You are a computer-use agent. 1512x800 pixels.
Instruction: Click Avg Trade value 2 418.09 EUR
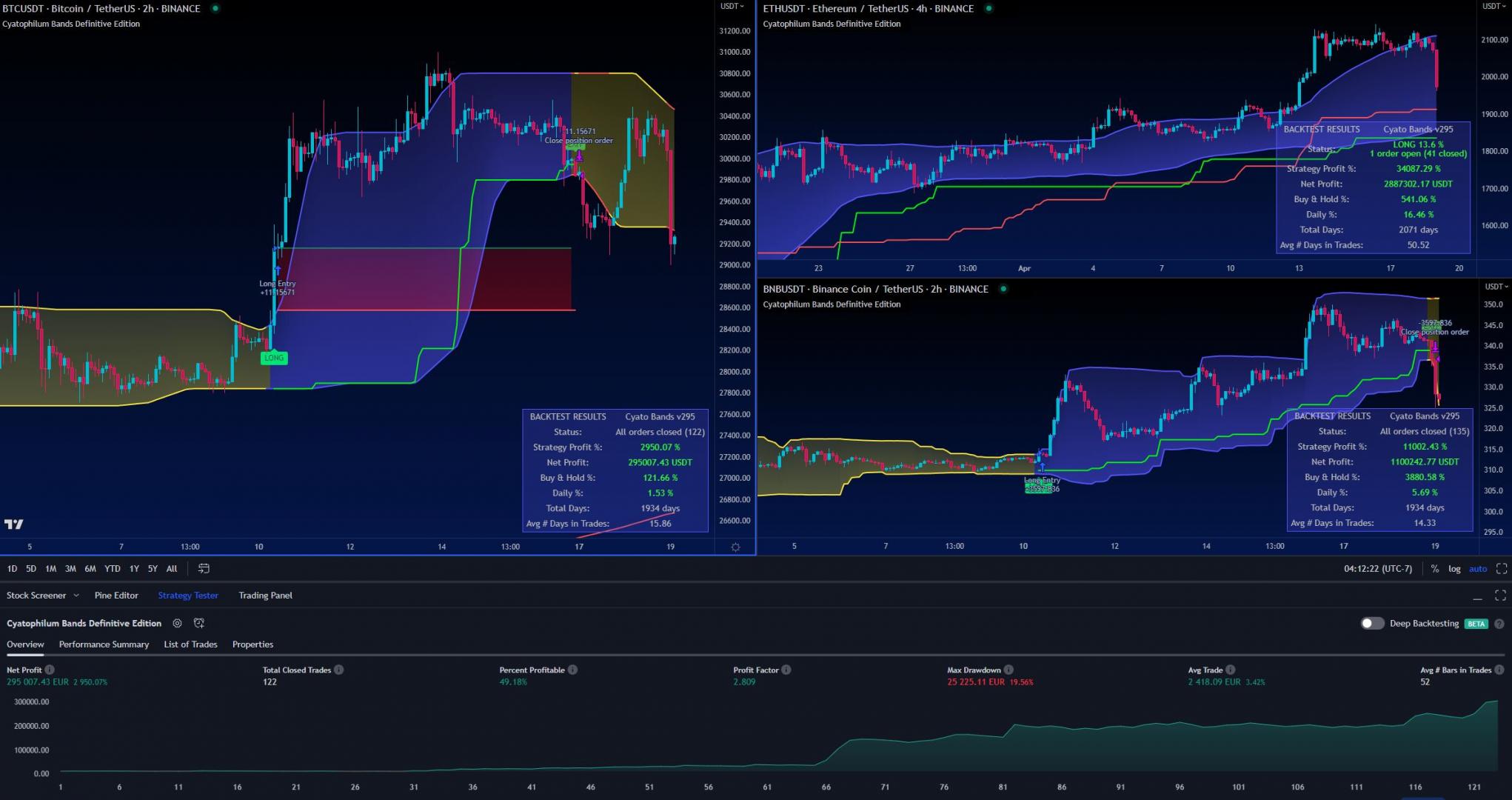(x=1214, y=681)
